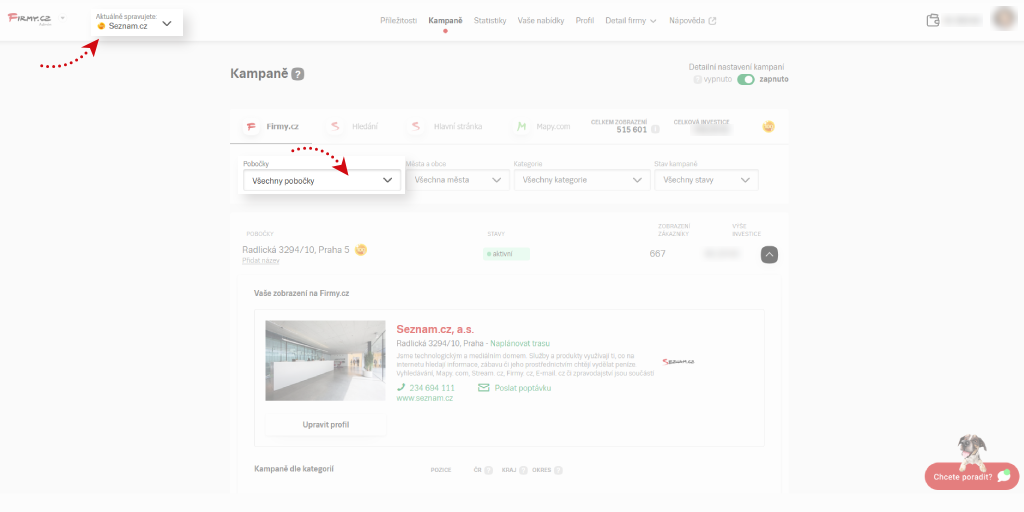
Task: Click the Poslat poptávku link
Action: [x=515, y=388]
